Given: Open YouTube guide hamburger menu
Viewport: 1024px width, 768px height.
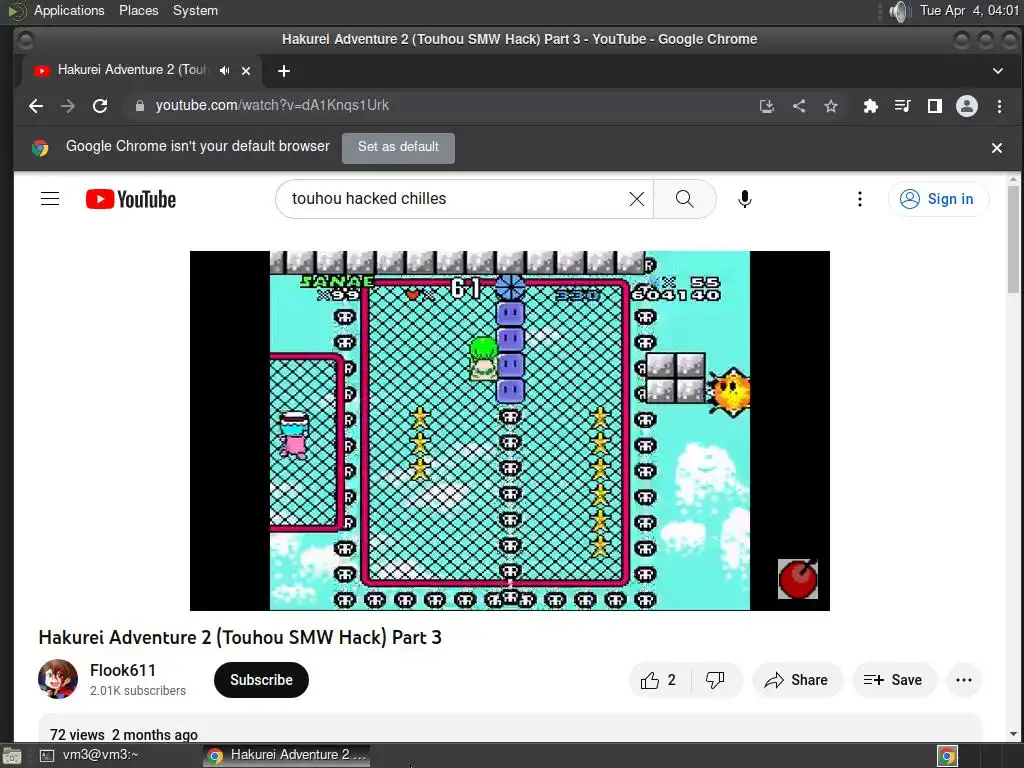Looking at the screenshot, I should (50, 199).
